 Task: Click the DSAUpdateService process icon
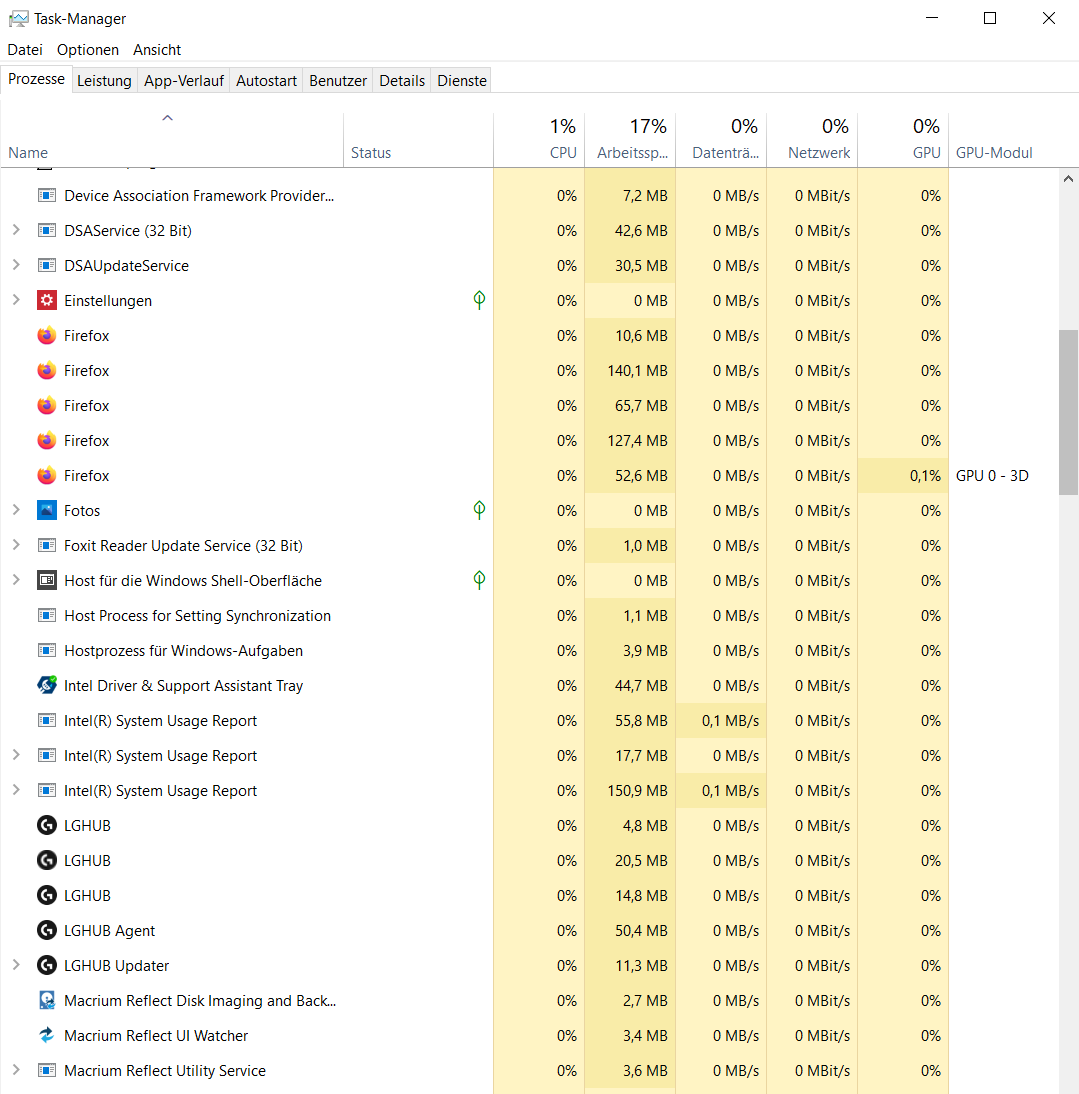click(x=47, y=265)
